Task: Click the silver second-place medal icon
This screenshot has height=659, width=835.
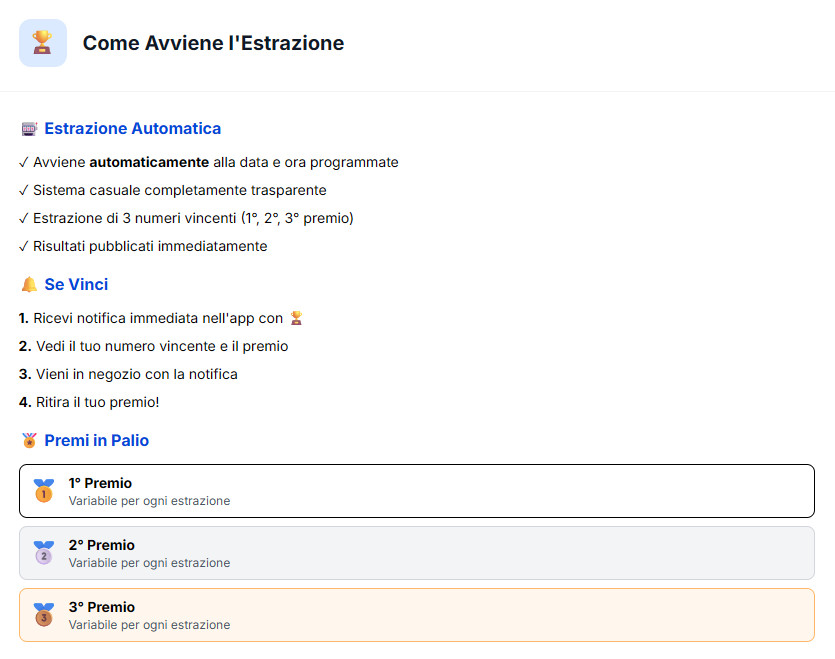Action: click(44, 552)
